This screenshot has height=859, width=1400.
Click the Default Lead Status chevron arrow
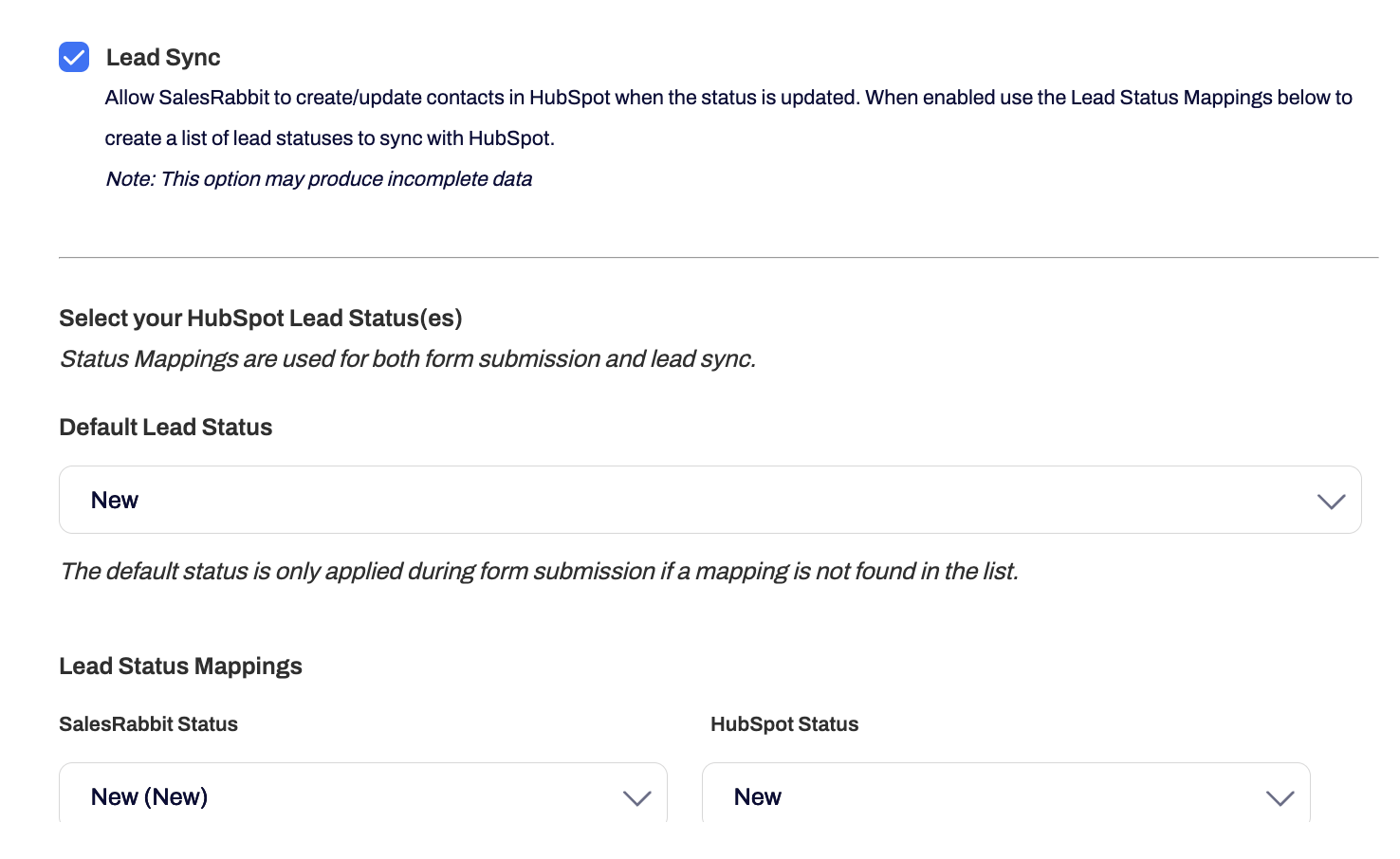tap(1331, 501)
